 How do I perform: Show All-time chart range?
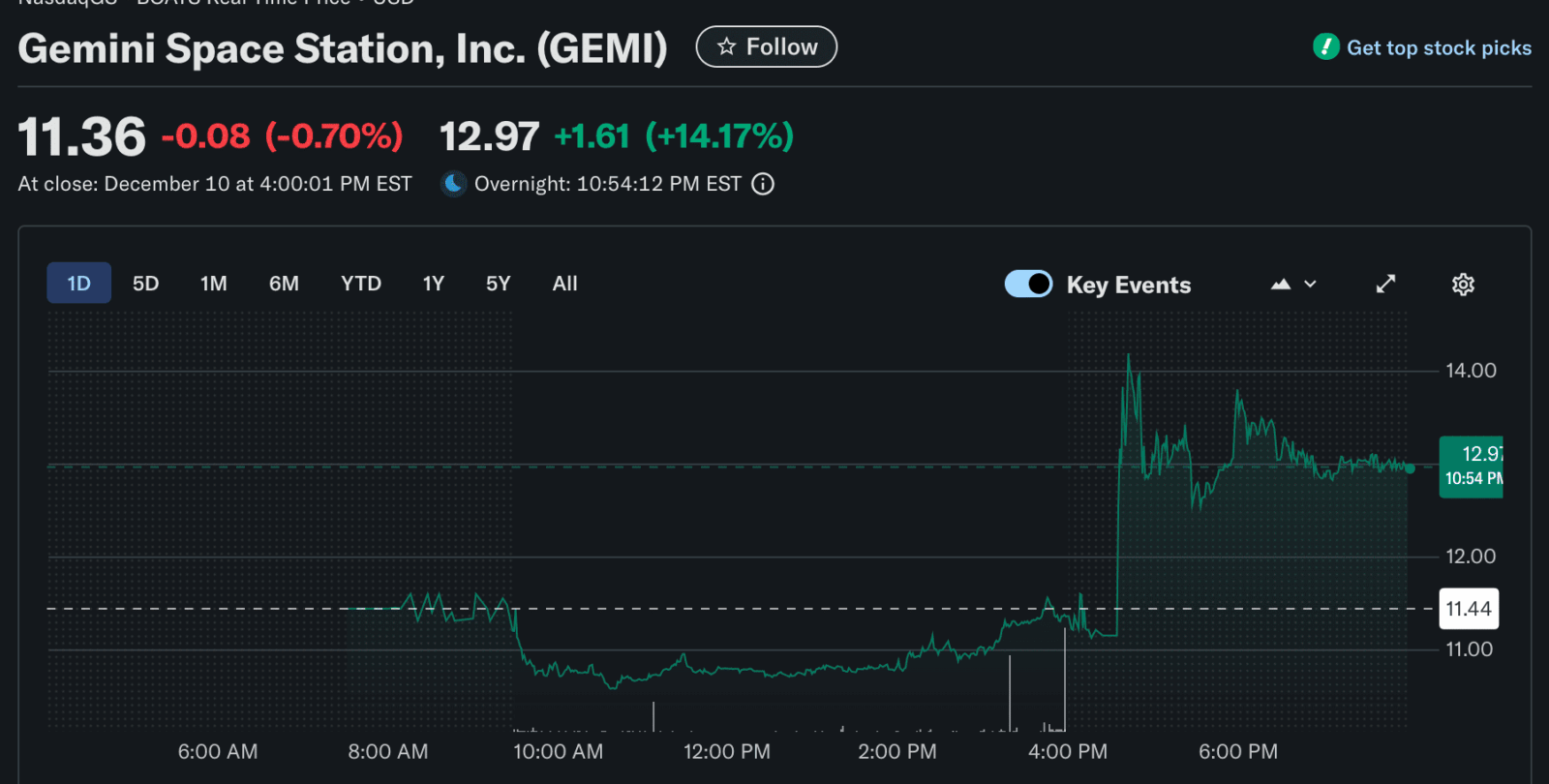pos(564,284)
